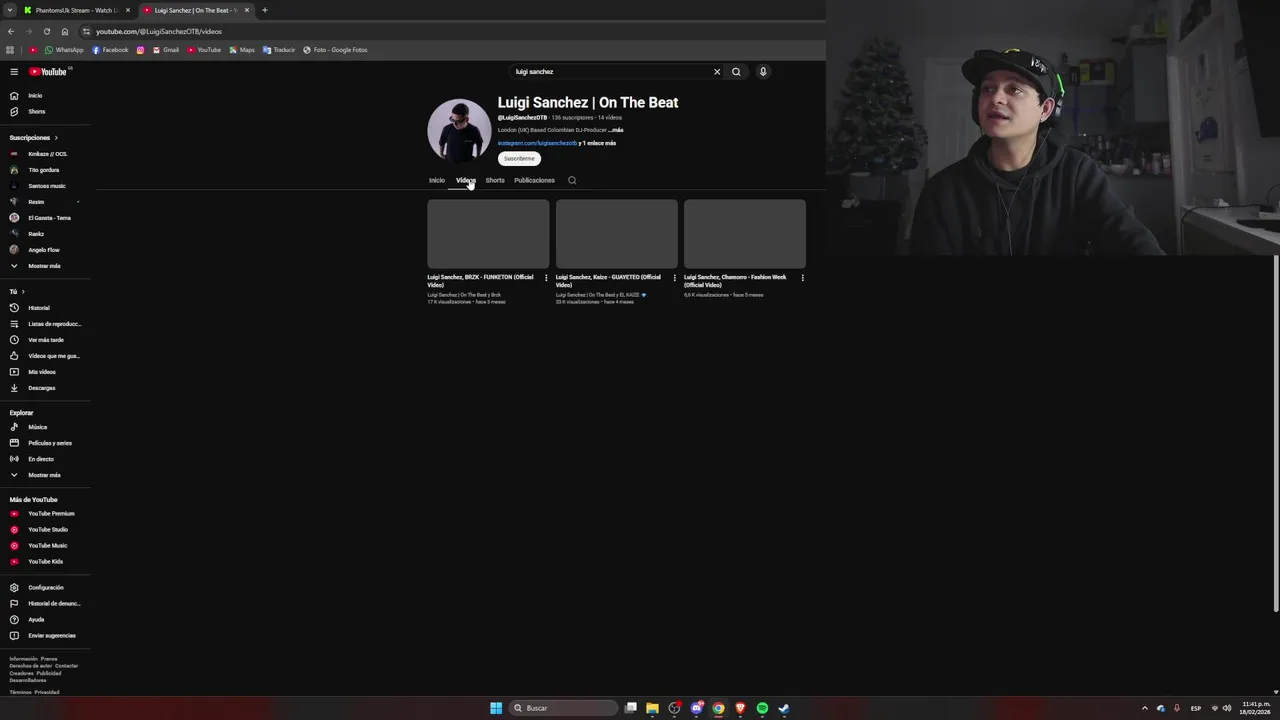Click the taskbar Buscar search box

point(563,708)
